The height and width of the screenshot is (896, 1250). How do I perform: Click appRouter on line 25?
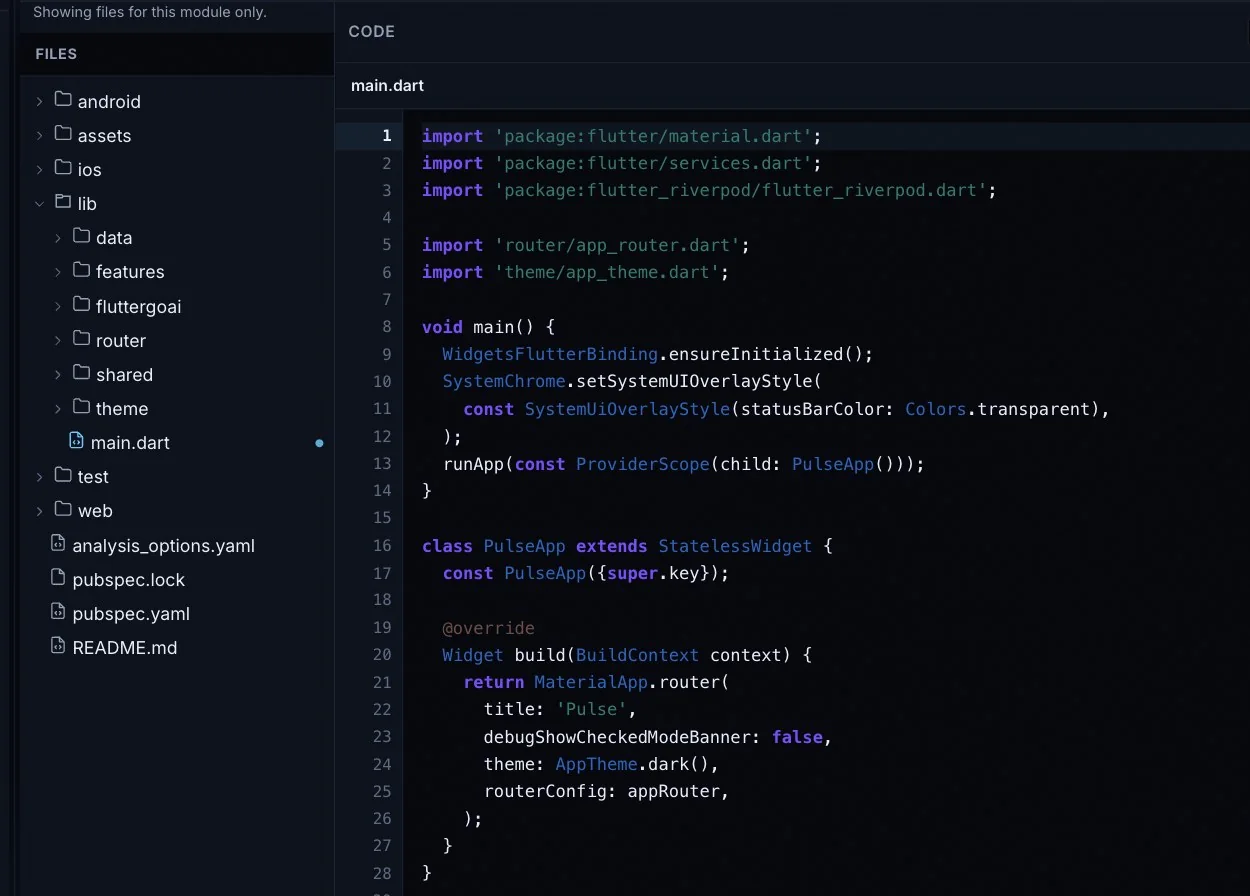(674, 791)
